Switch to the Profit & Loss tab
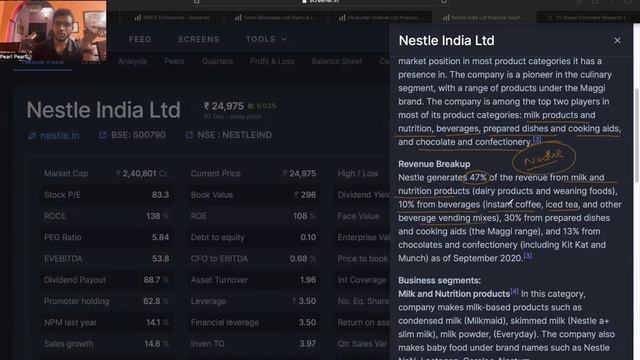This screenshot has height=360, width=640. [272, 61]
